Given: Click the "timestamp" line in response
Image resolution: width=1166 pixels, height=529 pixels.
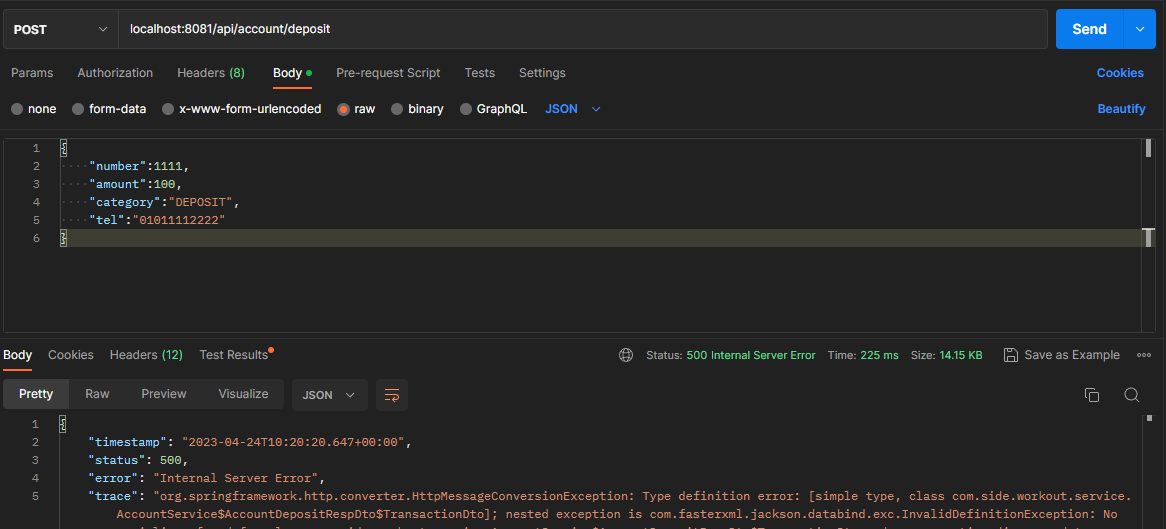Looking at the screenshot, I should pyautogui.click(x=250, y=442).
